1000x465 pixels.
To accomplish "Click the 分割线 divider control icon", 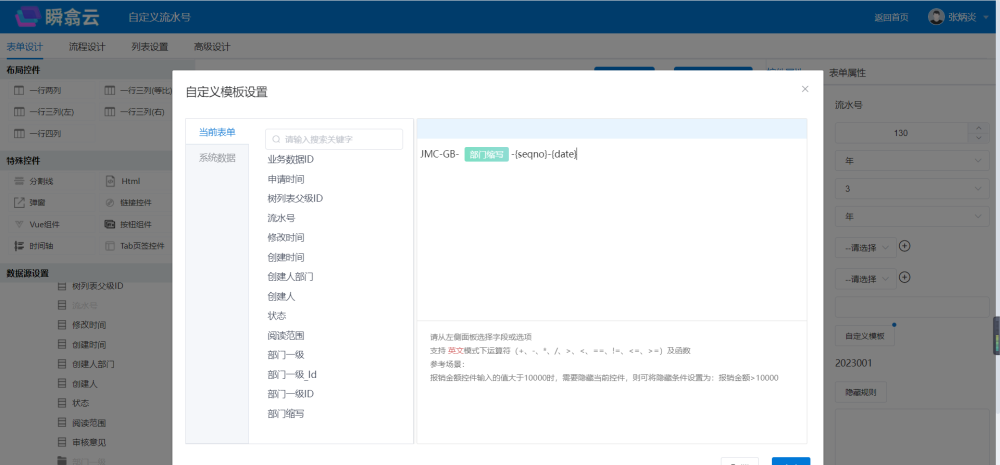I will (x=20, y=181).
